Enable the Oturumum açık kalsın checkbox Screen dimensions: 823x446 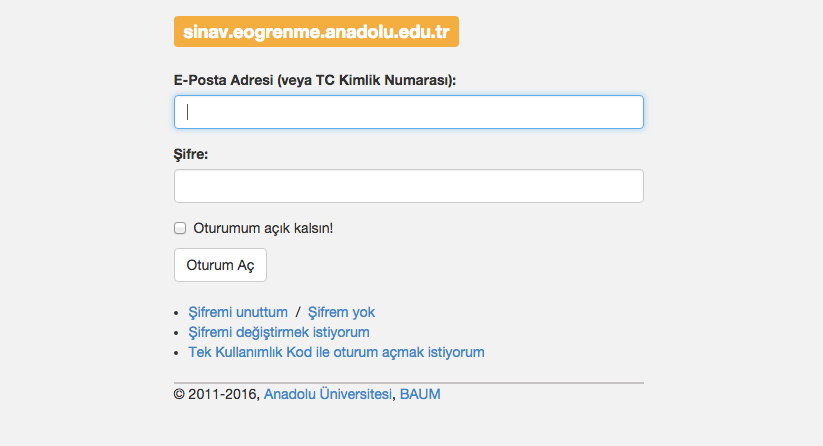point(181,228)
